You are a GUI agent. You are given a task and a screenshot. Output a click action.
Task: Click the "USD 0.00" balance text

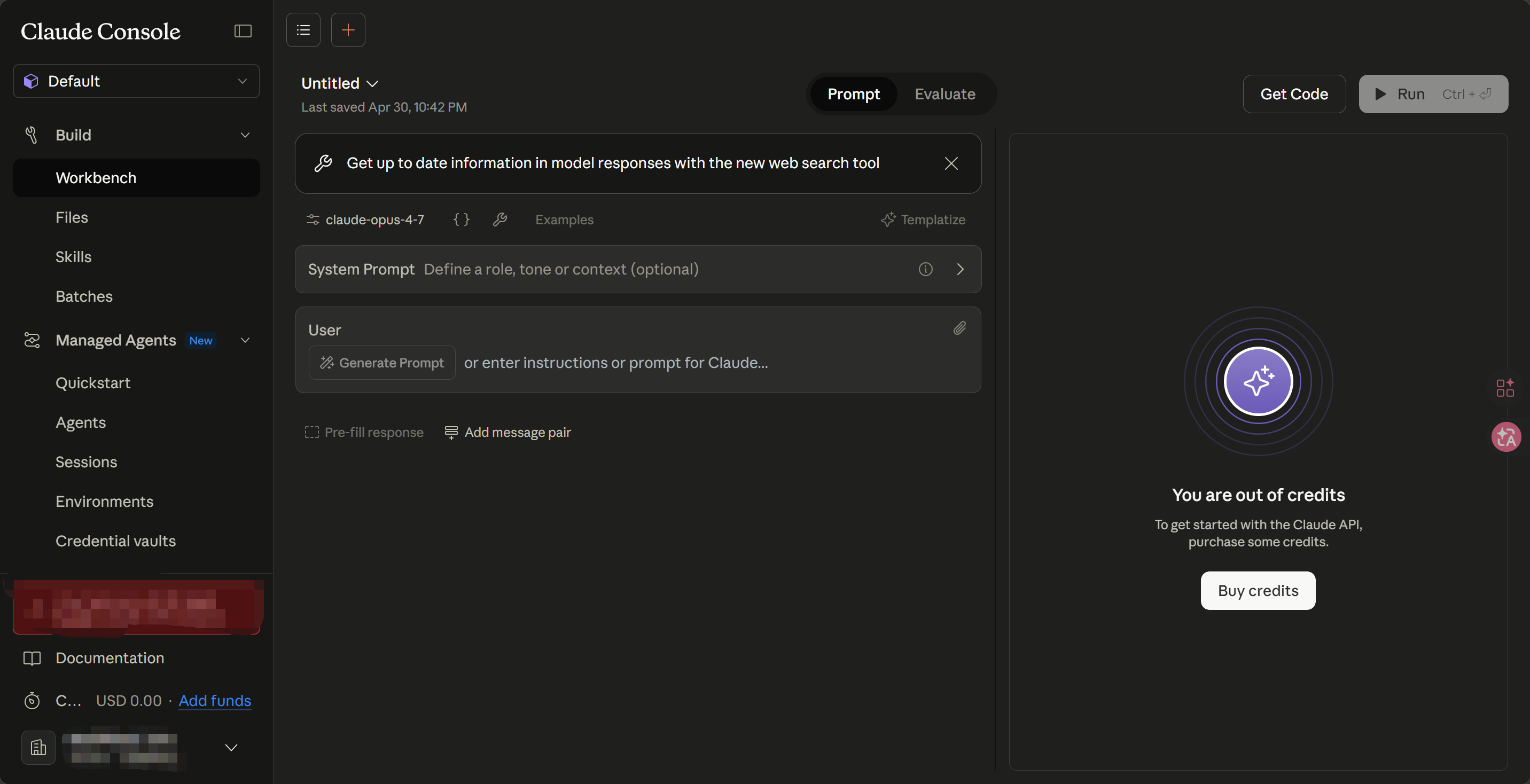click(129, 701)
